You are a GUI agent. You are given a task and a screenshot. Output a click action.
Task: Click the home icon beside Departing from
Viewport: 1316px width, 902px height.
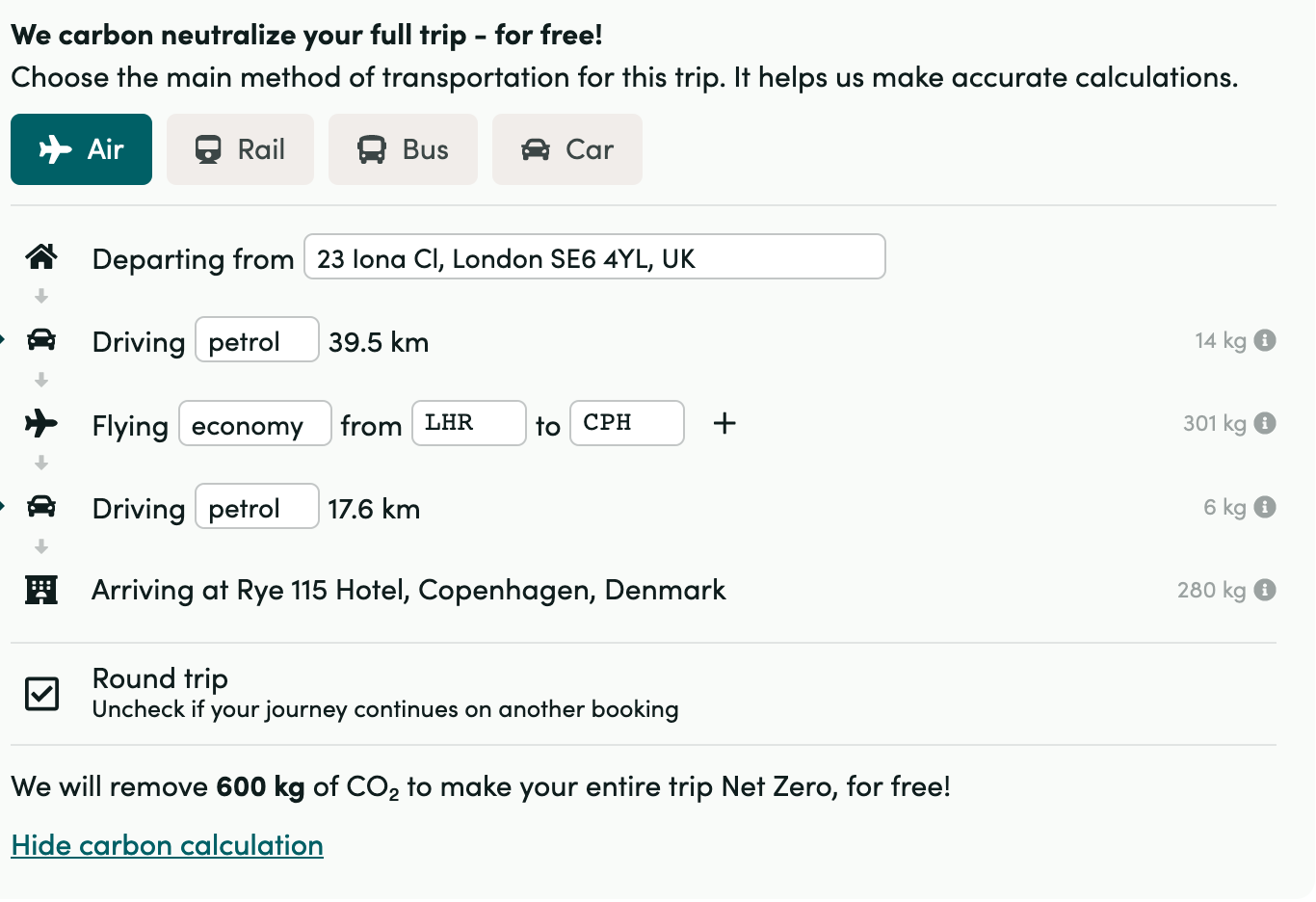pos(41,256)
